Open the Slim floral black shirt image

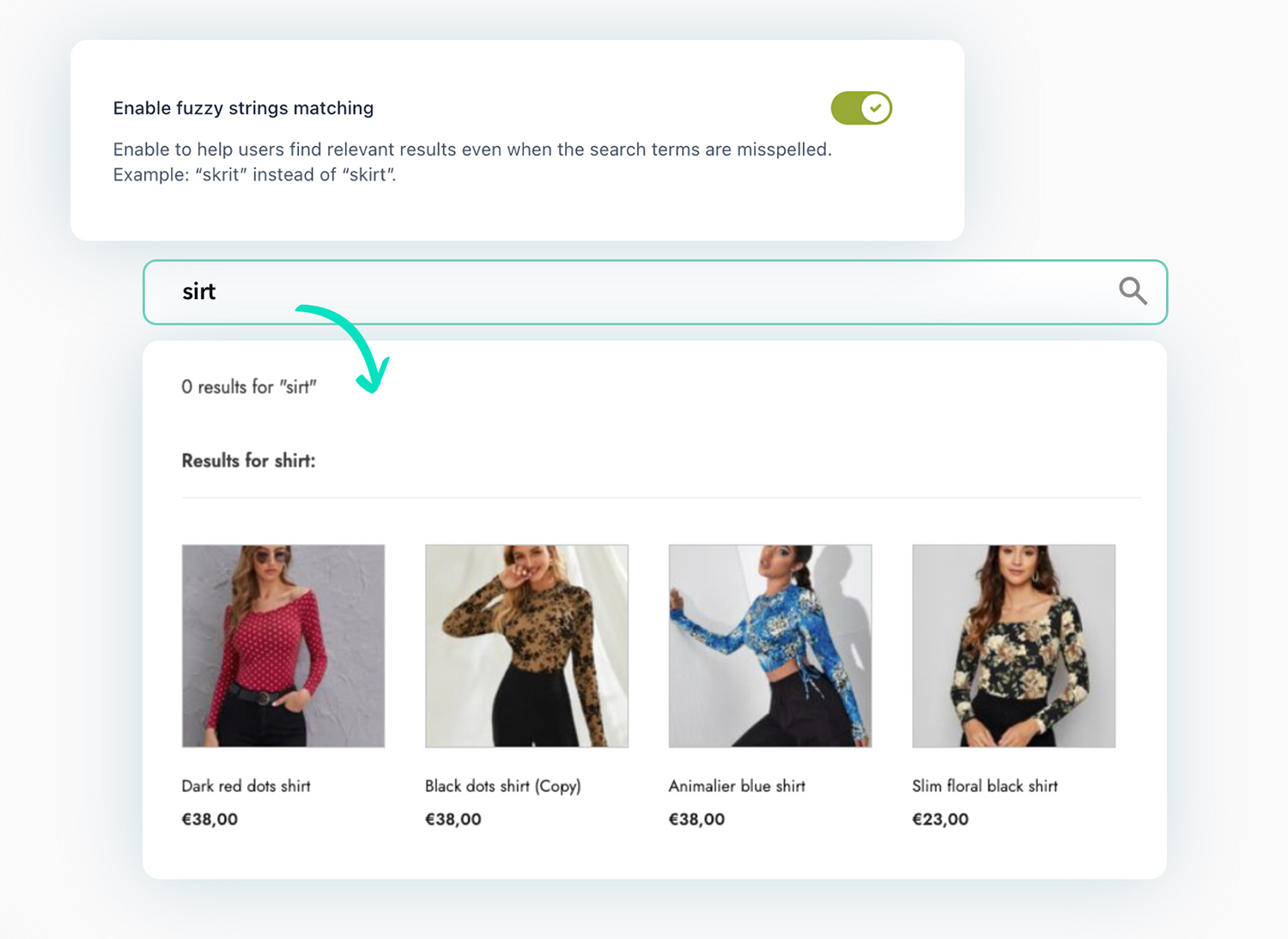click(x=1013, y=645)
